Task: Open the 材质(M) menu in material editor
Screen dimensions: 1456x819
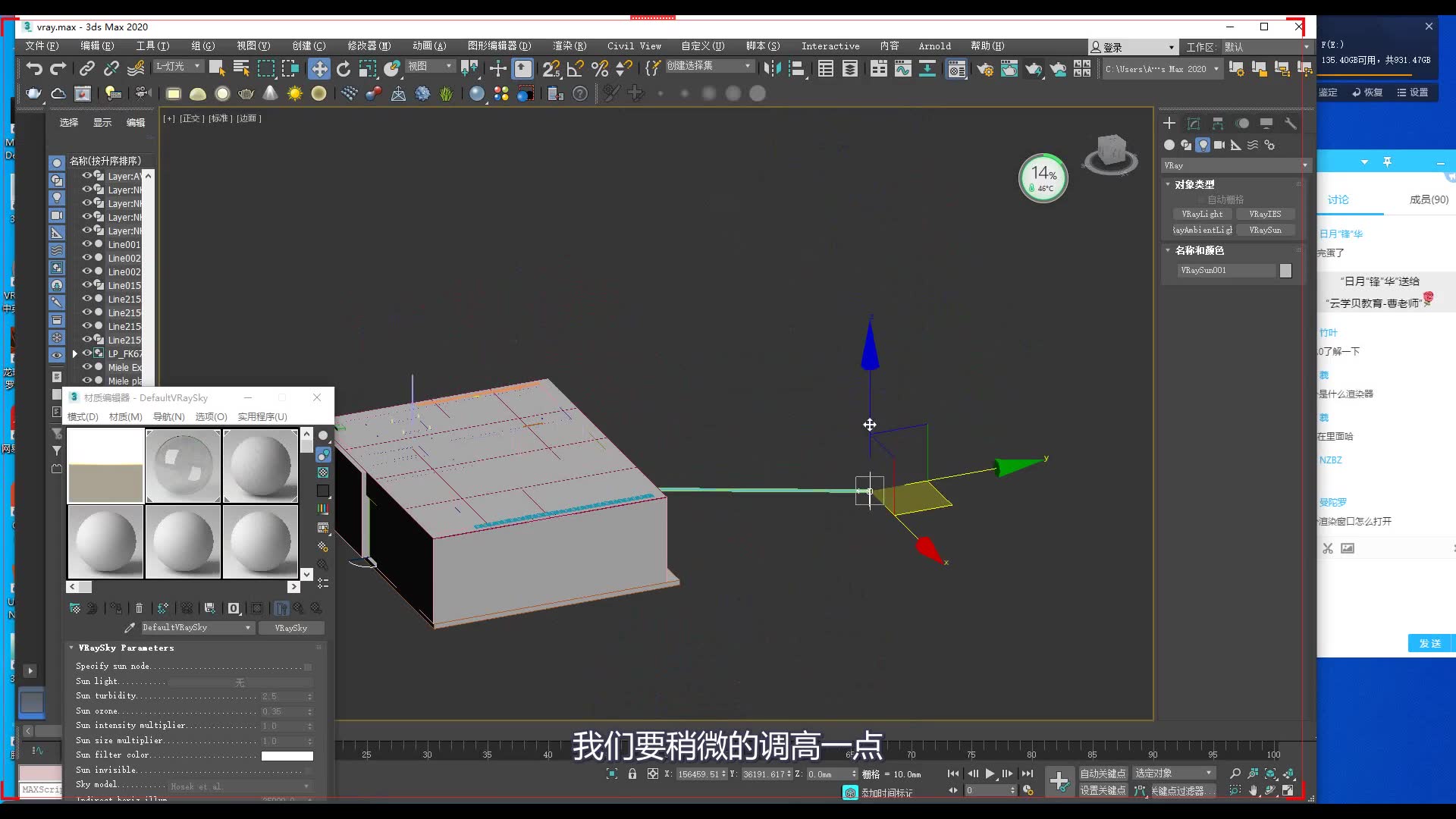Action: (x=125, y=417)
